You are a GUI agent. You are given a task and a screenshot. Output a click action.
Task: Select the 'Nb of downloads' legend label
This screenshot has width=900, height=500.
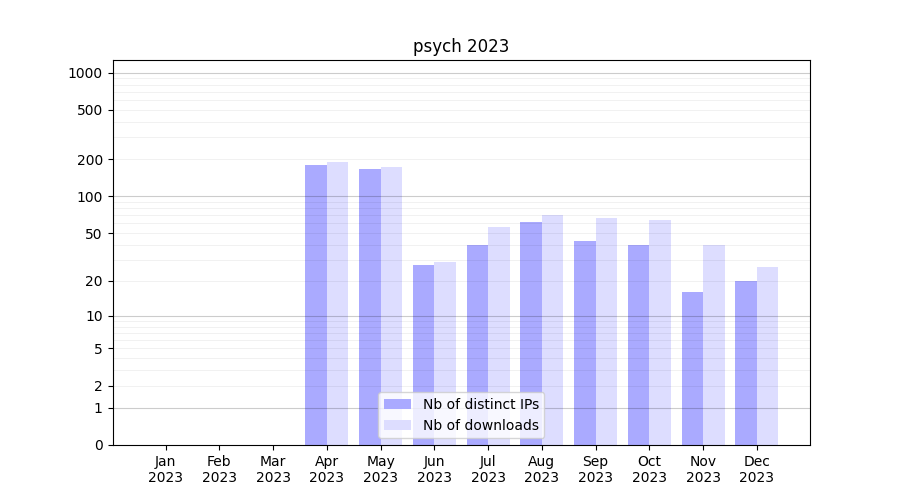480,425
